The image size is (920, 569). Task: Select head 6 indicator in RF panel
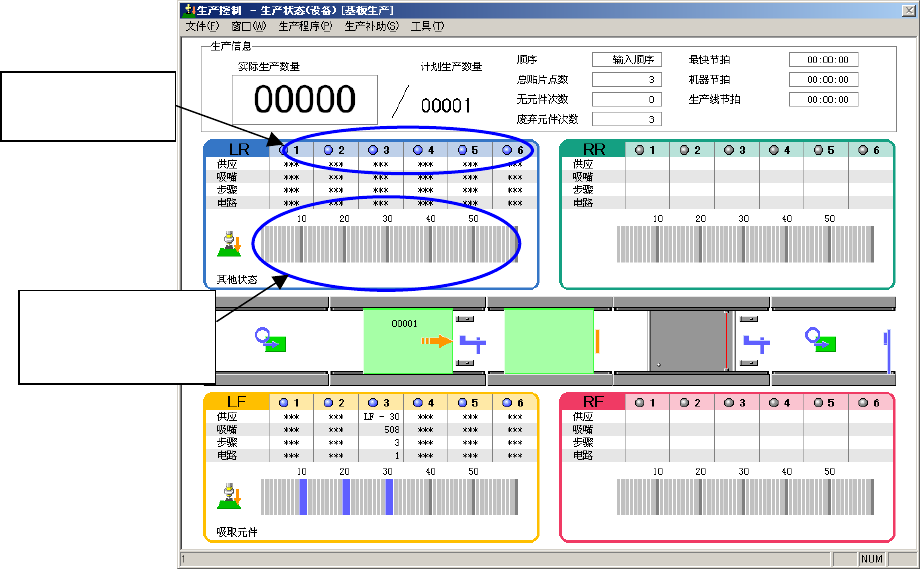[x=862, y=402]
